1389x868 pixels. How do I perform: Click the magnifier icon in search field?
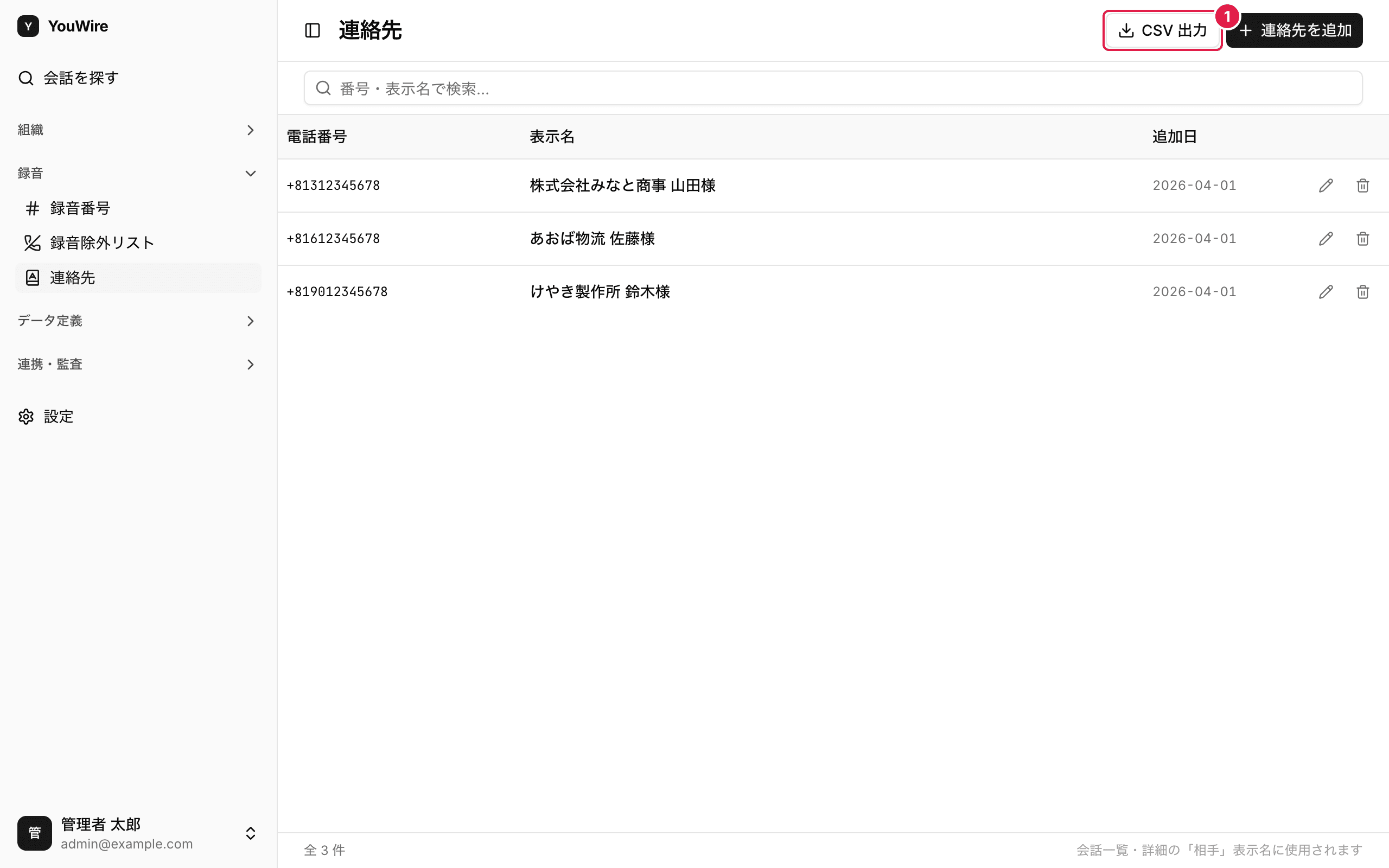tap(323, 88)
